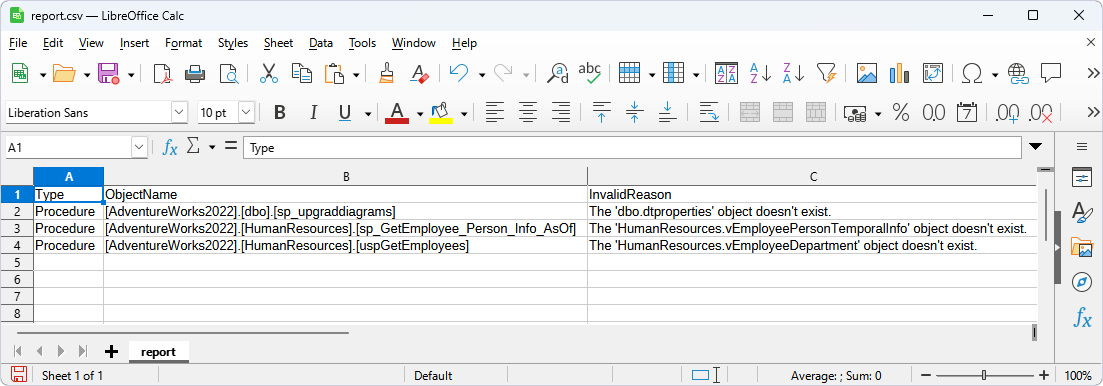This screenshot has height=386, width=1103.
Task: Insert a chart
Action: [x=900, y=73]
